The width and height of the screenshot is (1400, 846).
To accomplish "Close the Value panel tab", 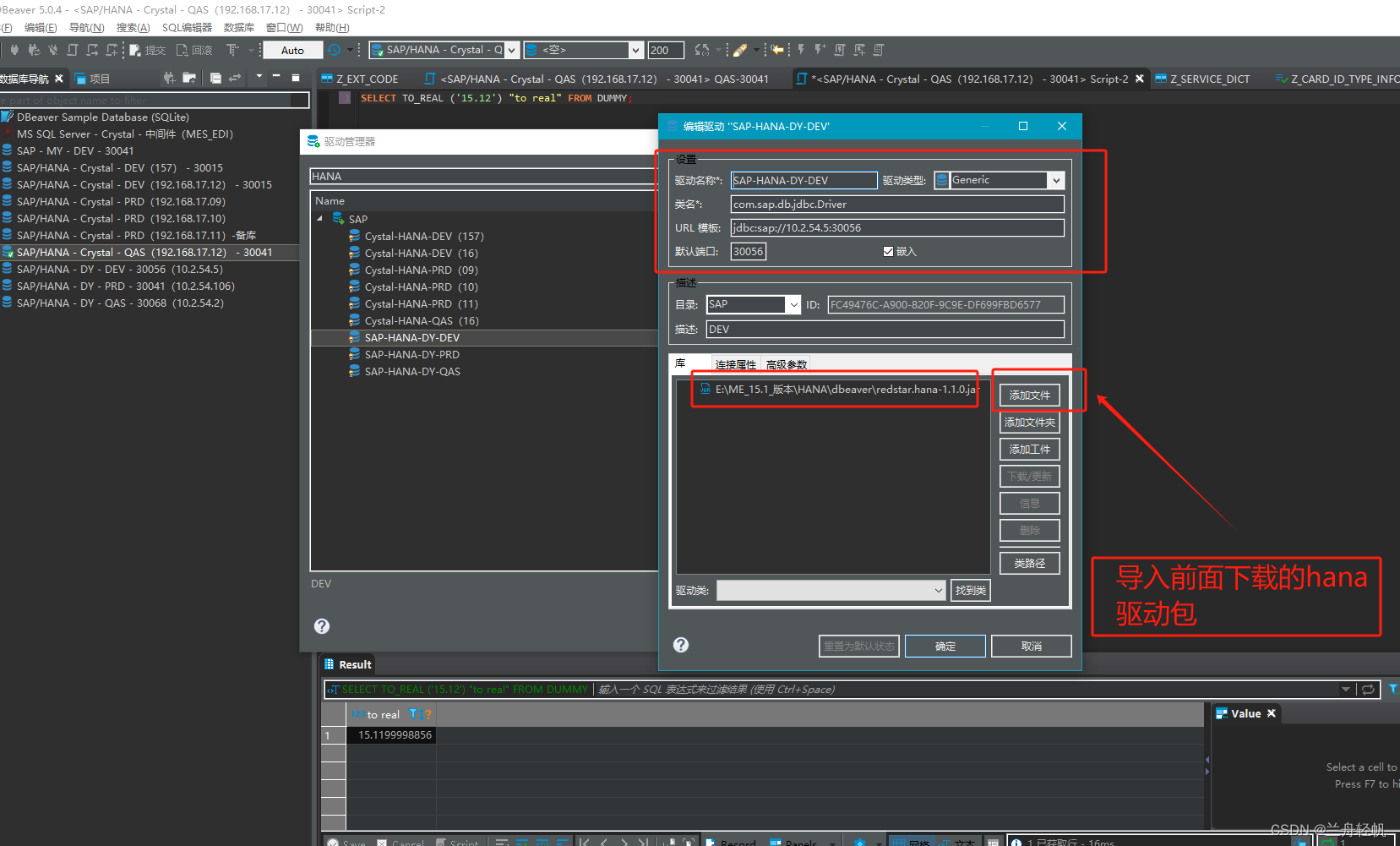I will (x=1272, y=713).
